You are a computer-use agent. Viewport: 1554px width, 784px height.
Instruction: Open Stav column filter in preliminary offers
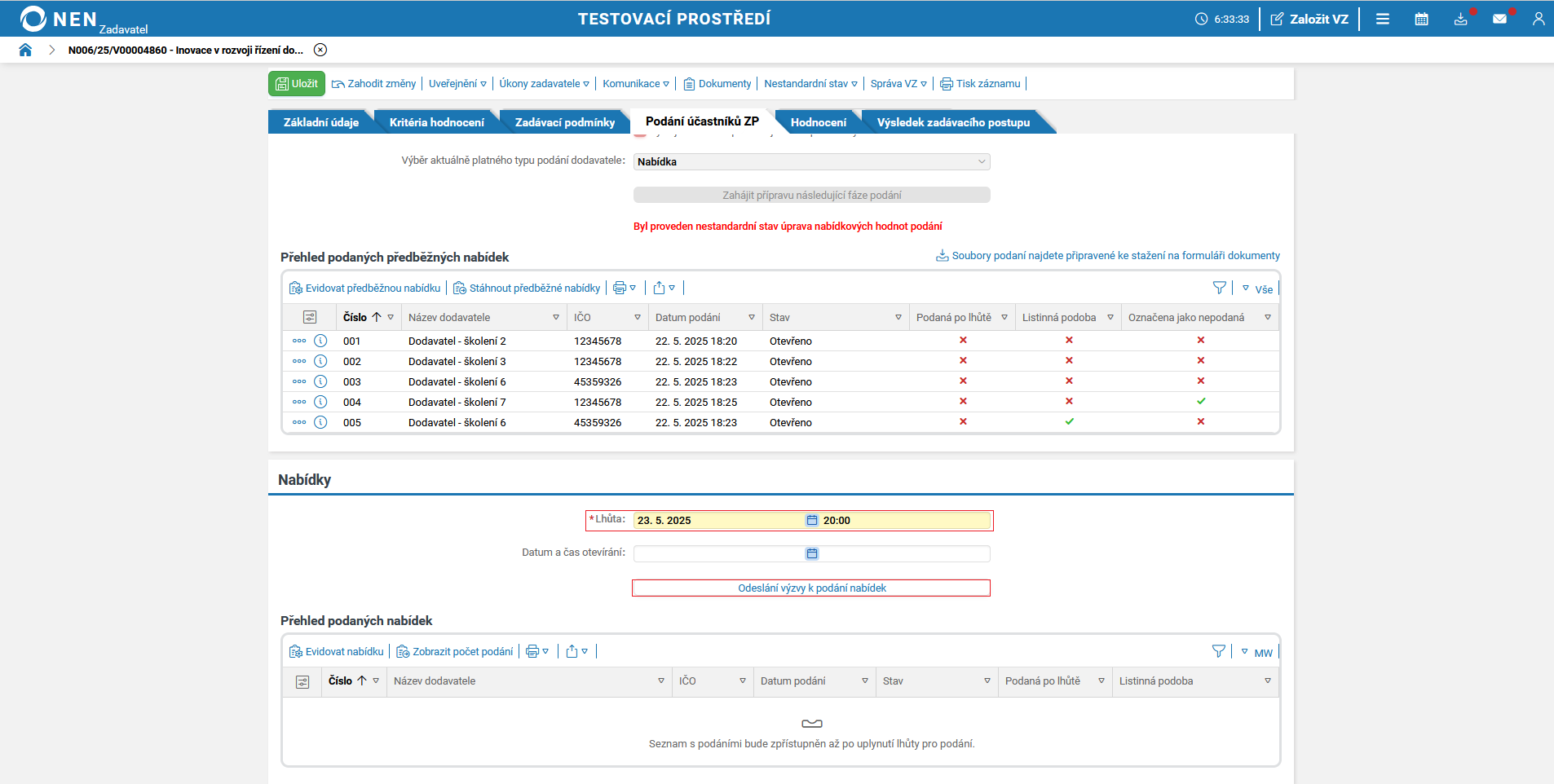click(898, 318)
